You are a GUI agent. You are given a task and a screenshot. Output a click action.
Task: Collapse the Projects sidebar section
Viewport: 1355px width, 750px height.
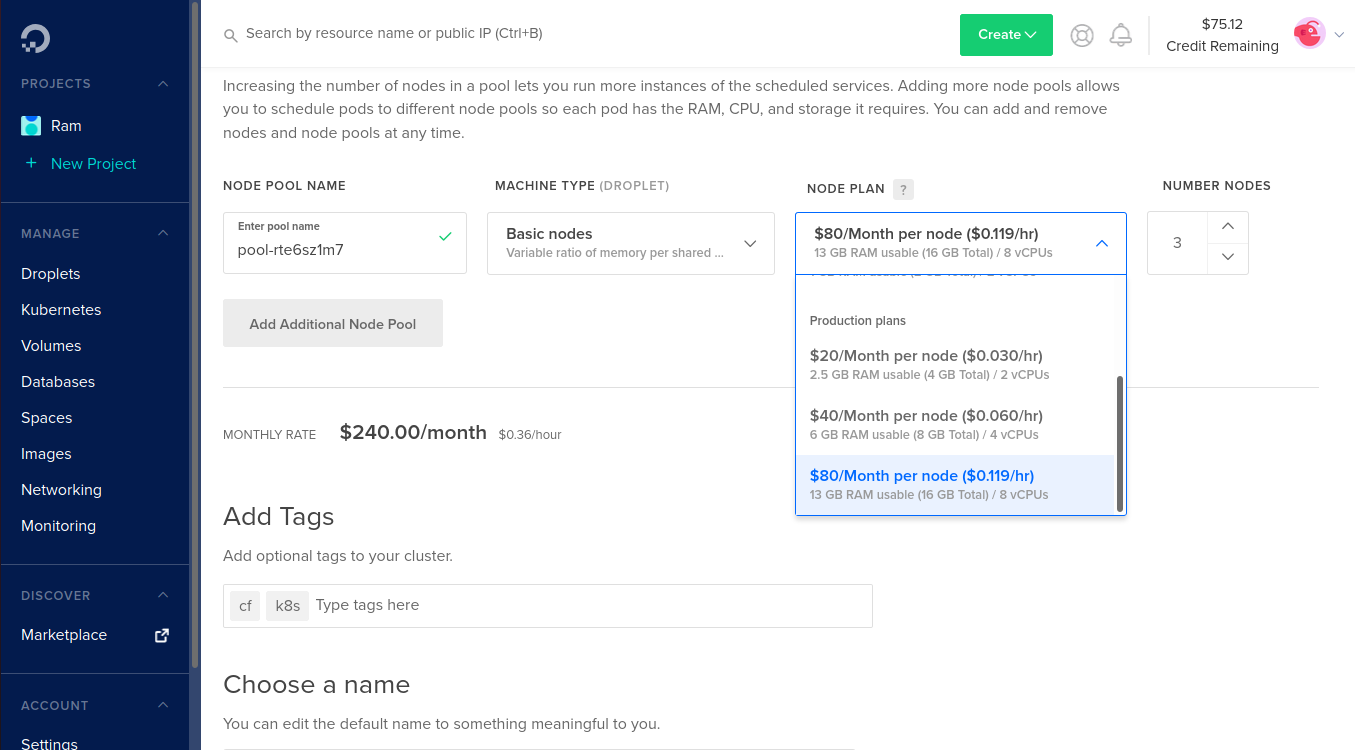(x=163, y=84)
